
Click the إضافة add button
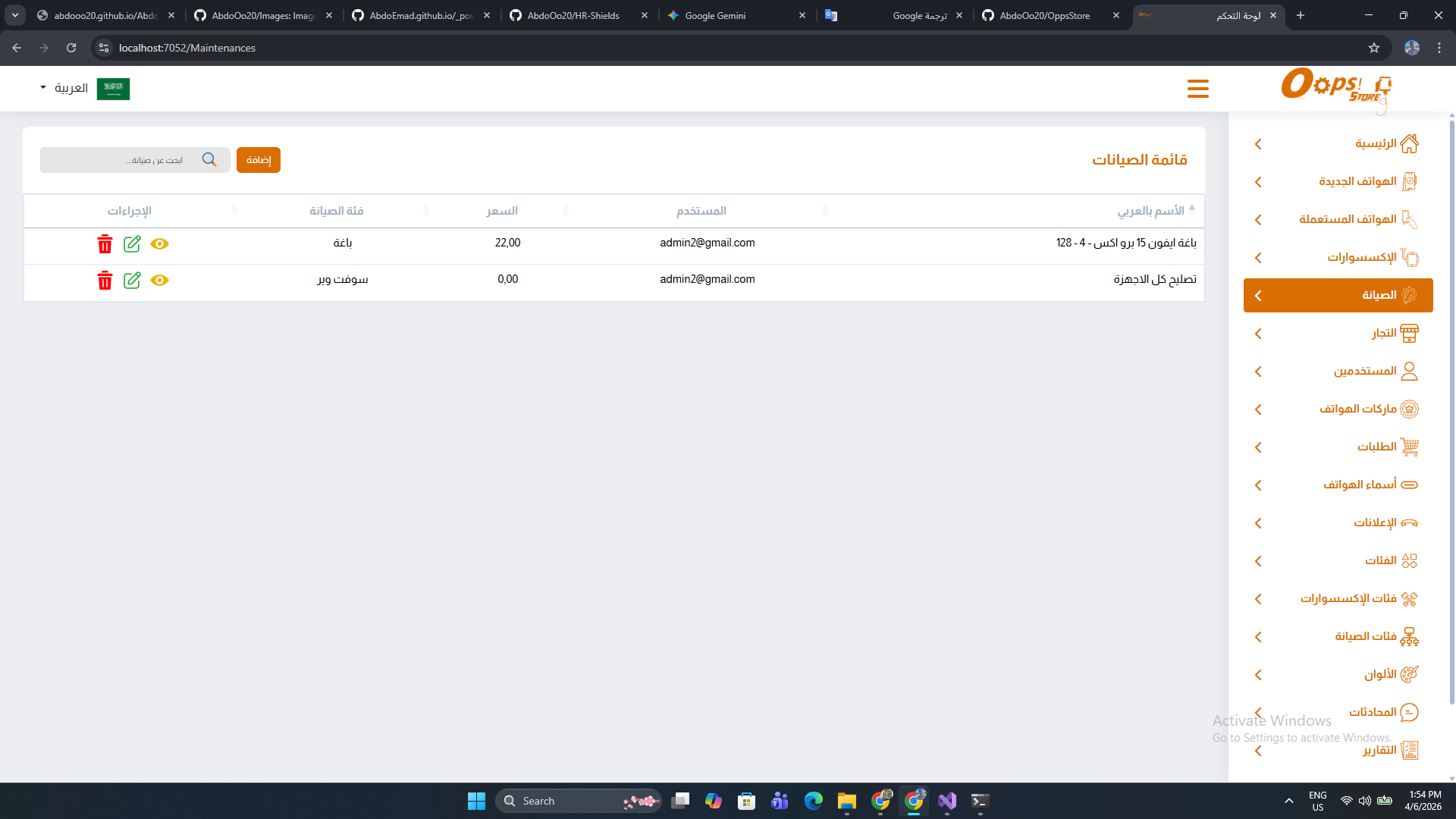click(259, 160)
